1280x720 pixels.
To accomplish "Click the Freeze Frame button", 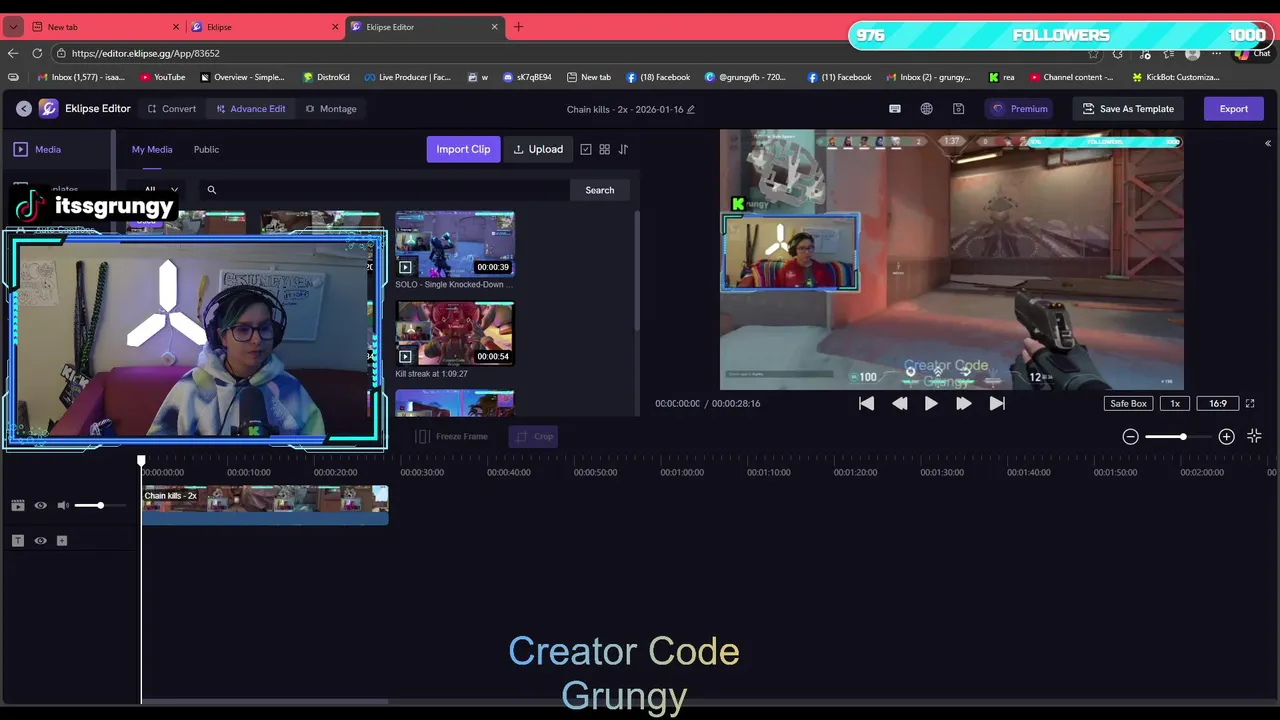I will [452, 436].
